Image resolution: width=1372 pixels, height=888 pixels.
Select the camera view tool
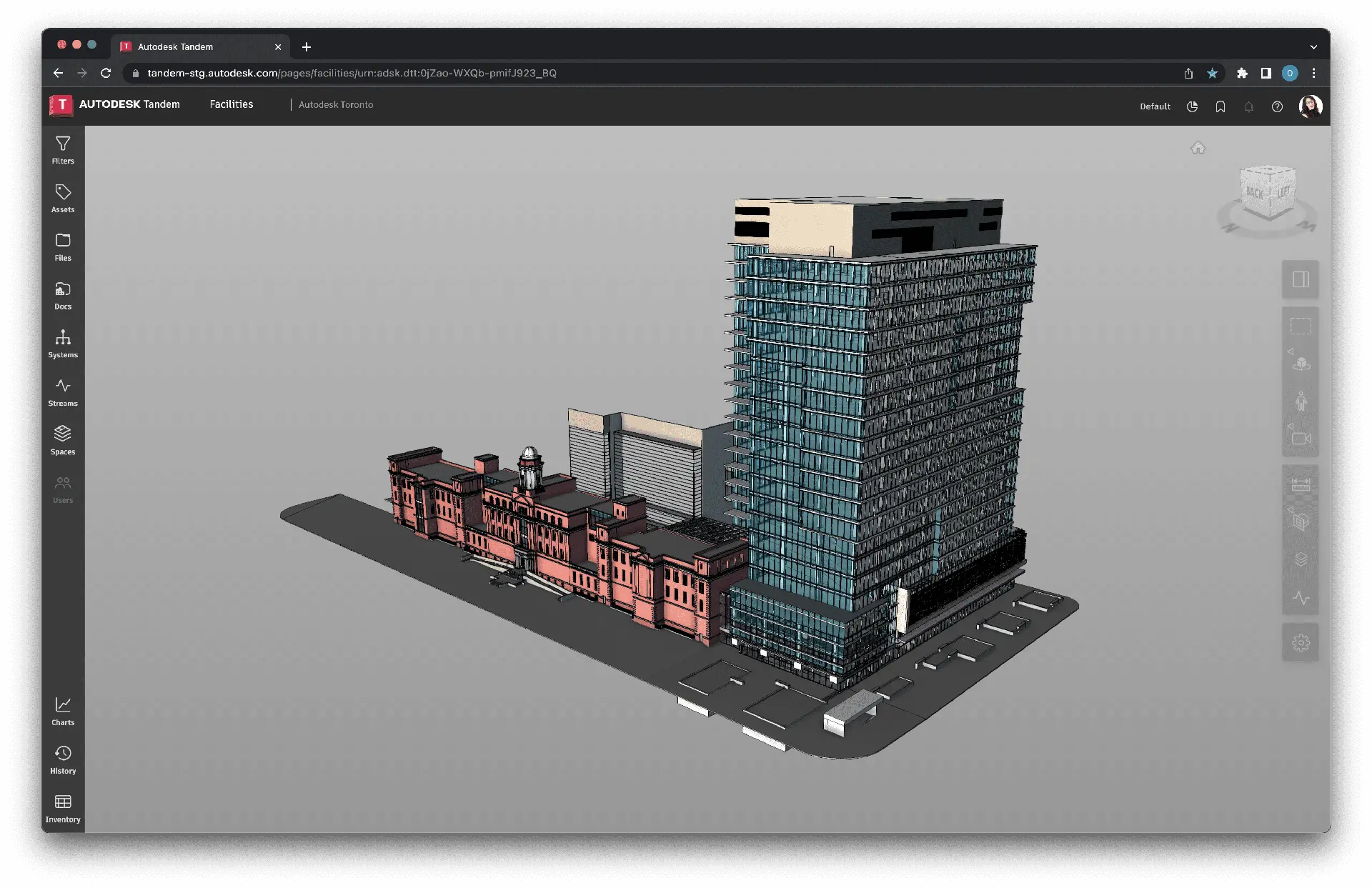tap(1301, 438)
